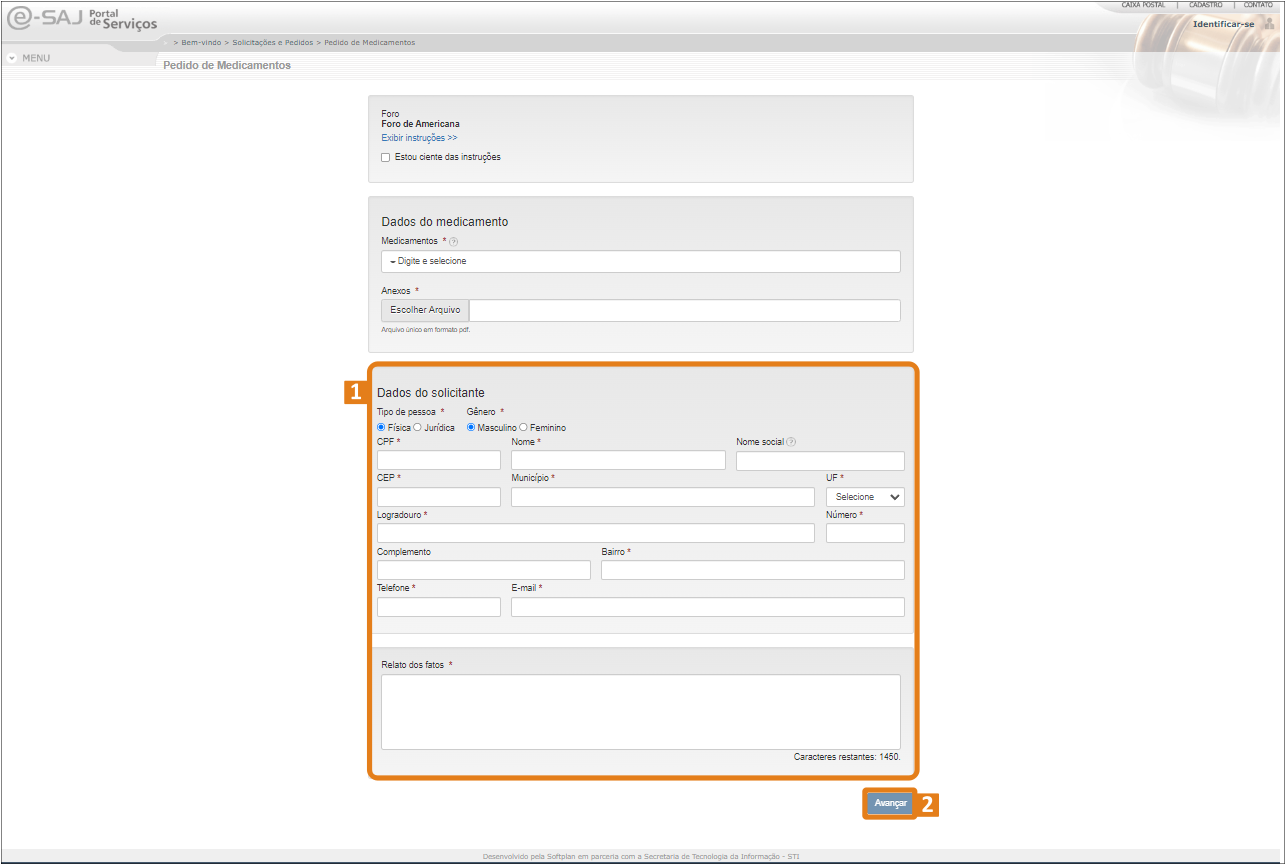Select the Feminino gender option
Viewport: 1286px width, 865px height.
523,428
